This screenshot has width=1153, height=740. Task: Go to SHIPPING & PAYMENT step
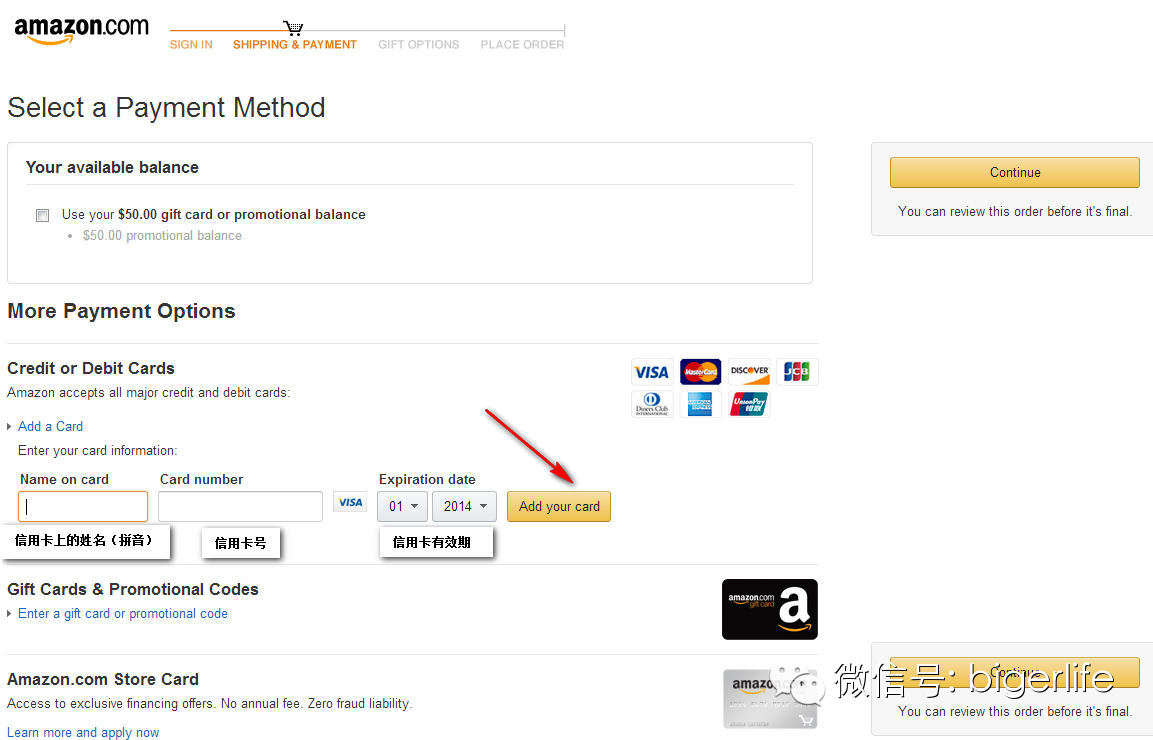(x=295, y=45)
